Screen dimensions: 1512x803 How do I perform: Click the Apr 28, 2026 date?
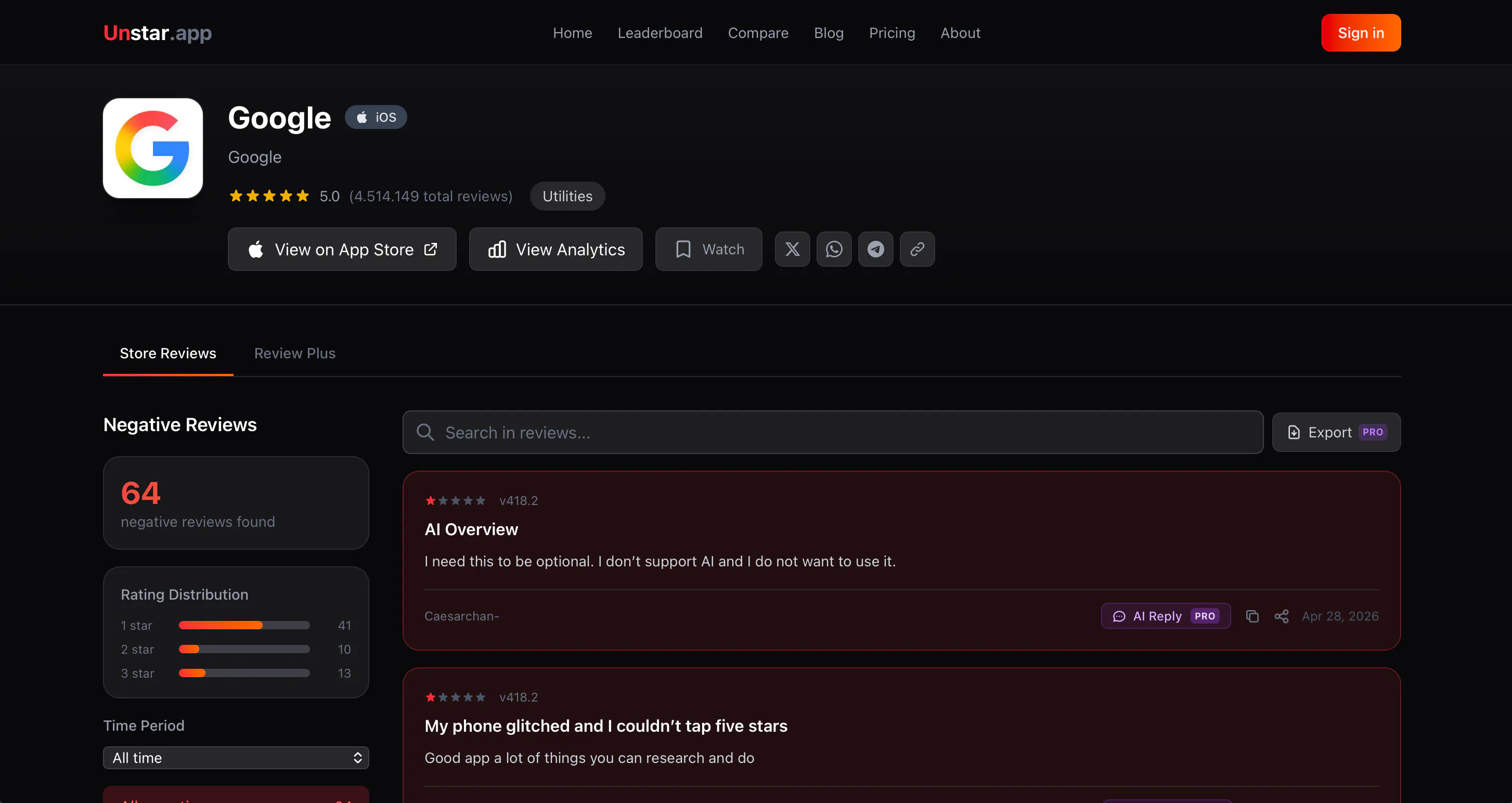[1340, 616]
